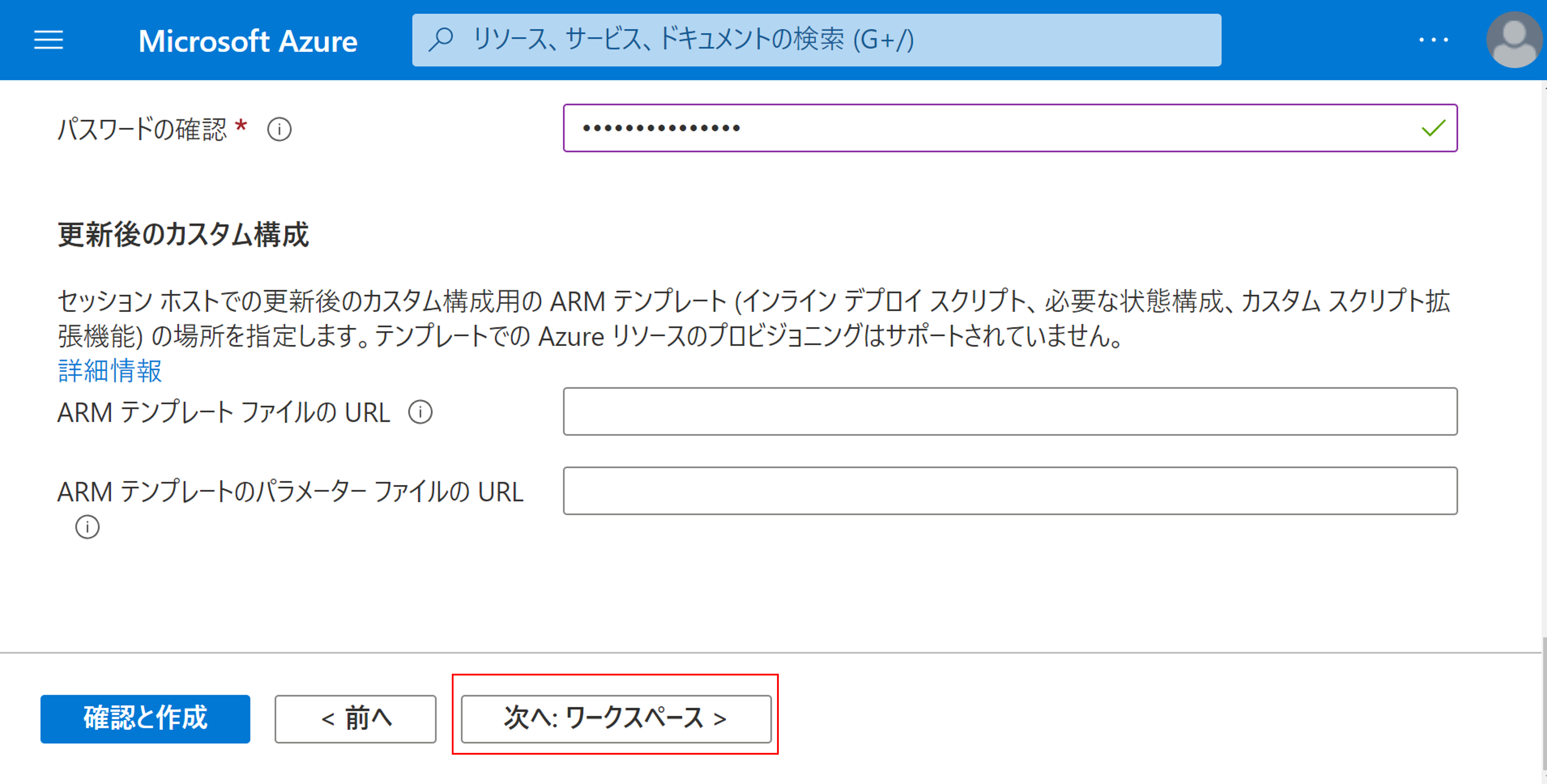Open the 詳細情報 link
The image size is (1547, 784).
tap(110, 370)
